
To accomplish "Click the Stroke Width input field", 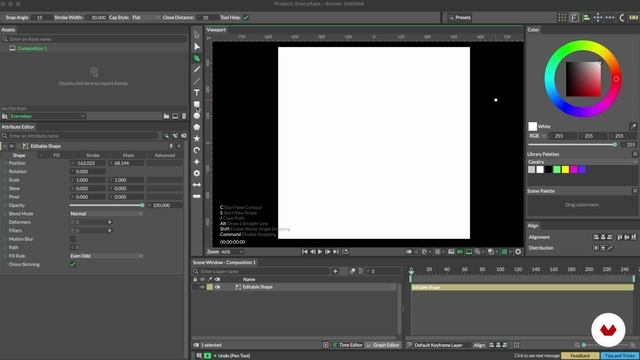I will 96,18.
